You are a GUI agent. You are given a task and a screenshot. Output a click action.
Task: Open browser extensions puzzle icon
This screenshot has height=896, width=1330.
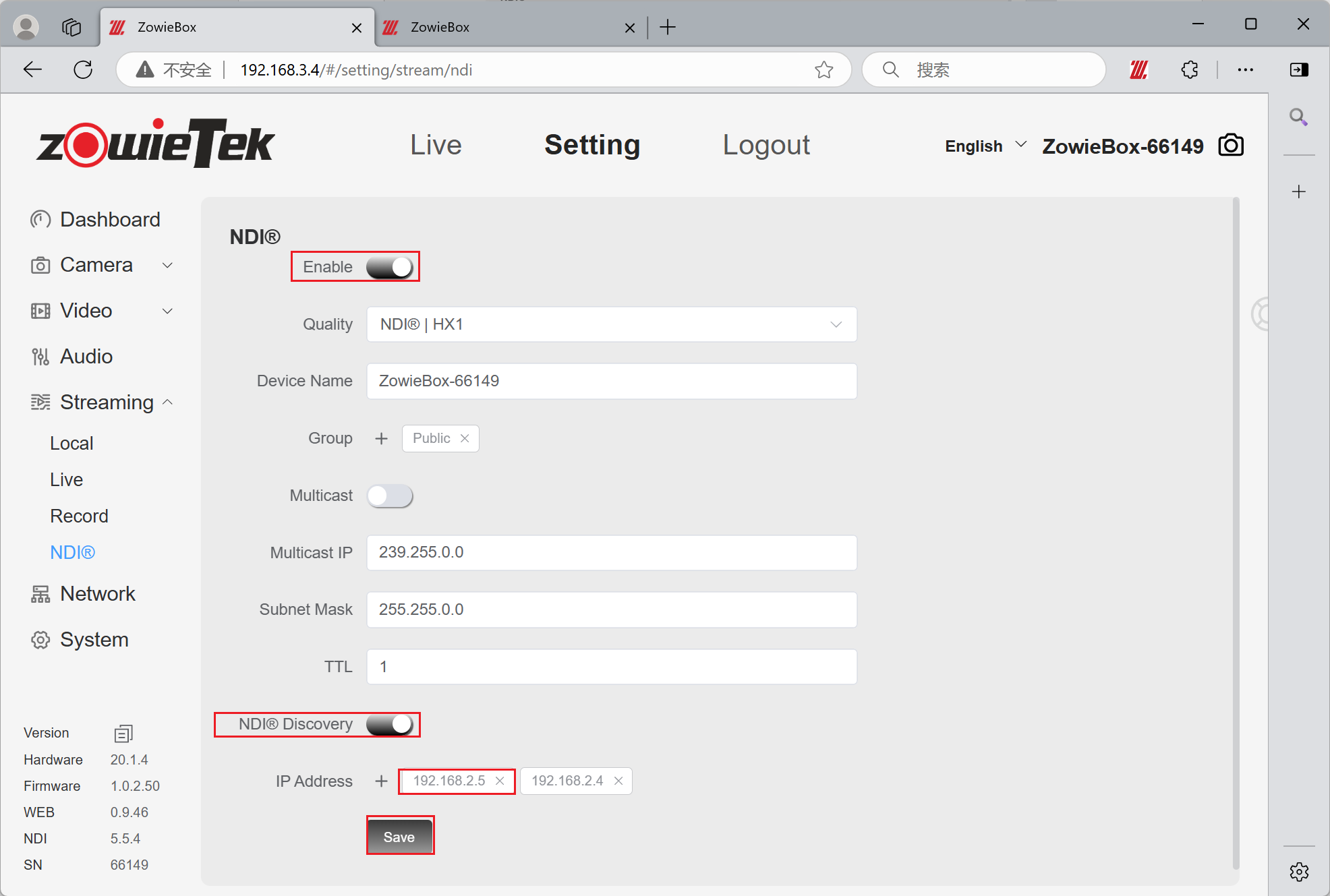tap(1190, 69)
